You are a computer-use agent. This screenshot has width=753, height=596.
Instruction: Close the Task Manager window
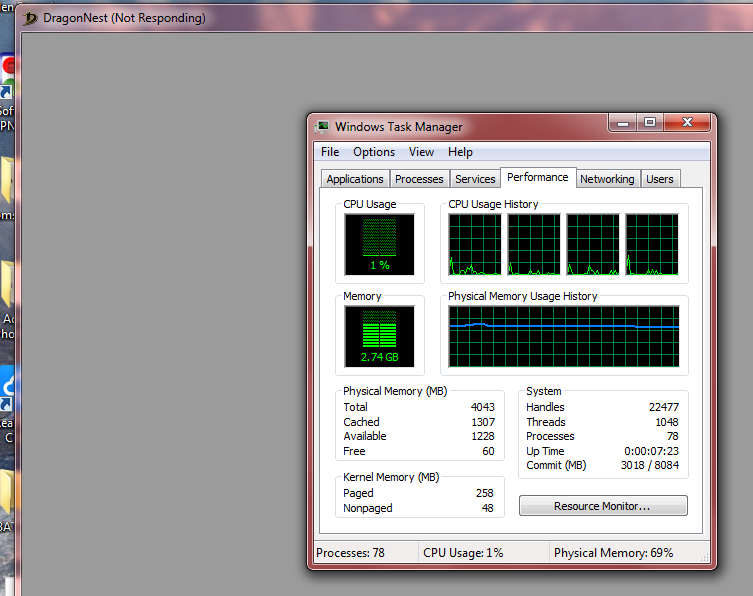tap(687, 123)
